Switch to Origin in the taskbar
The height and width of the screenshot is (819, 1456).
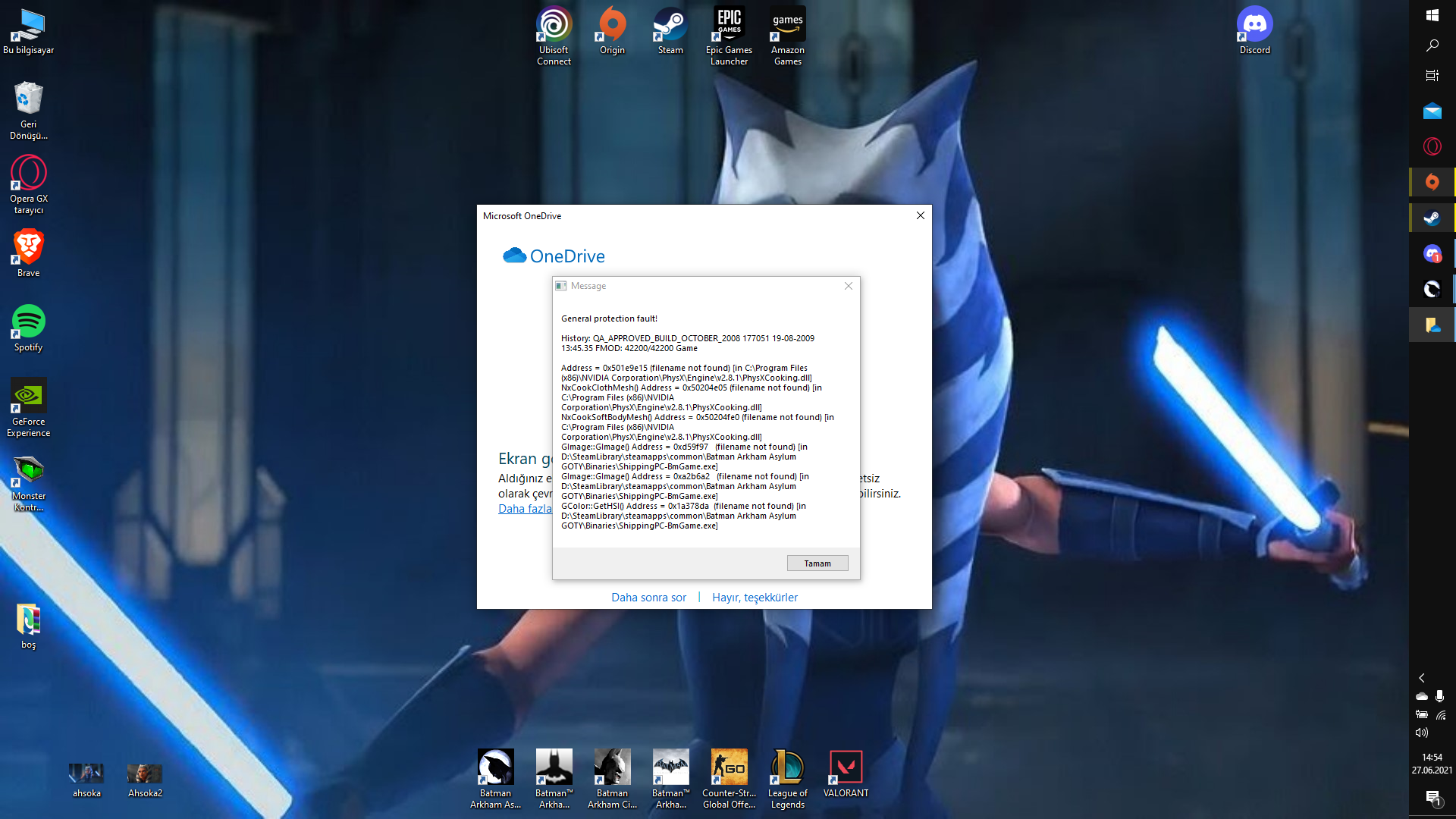1432,182
